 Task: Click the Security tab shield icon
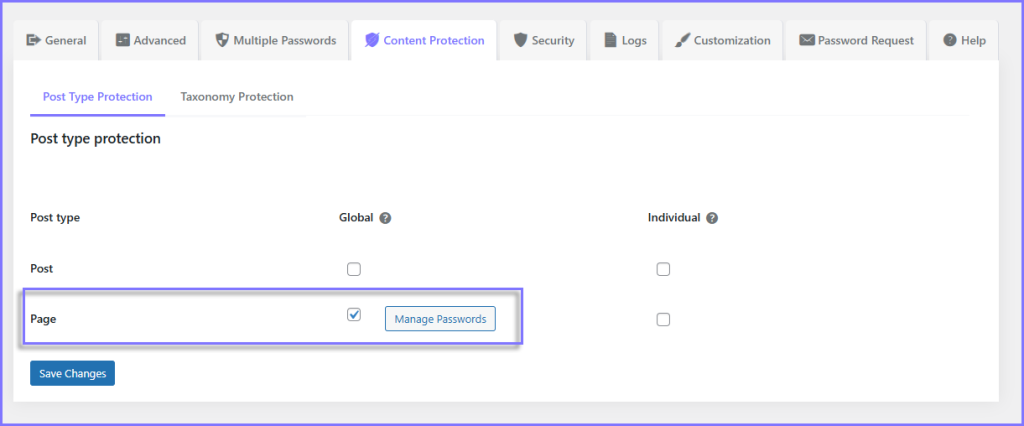(520, 41)
